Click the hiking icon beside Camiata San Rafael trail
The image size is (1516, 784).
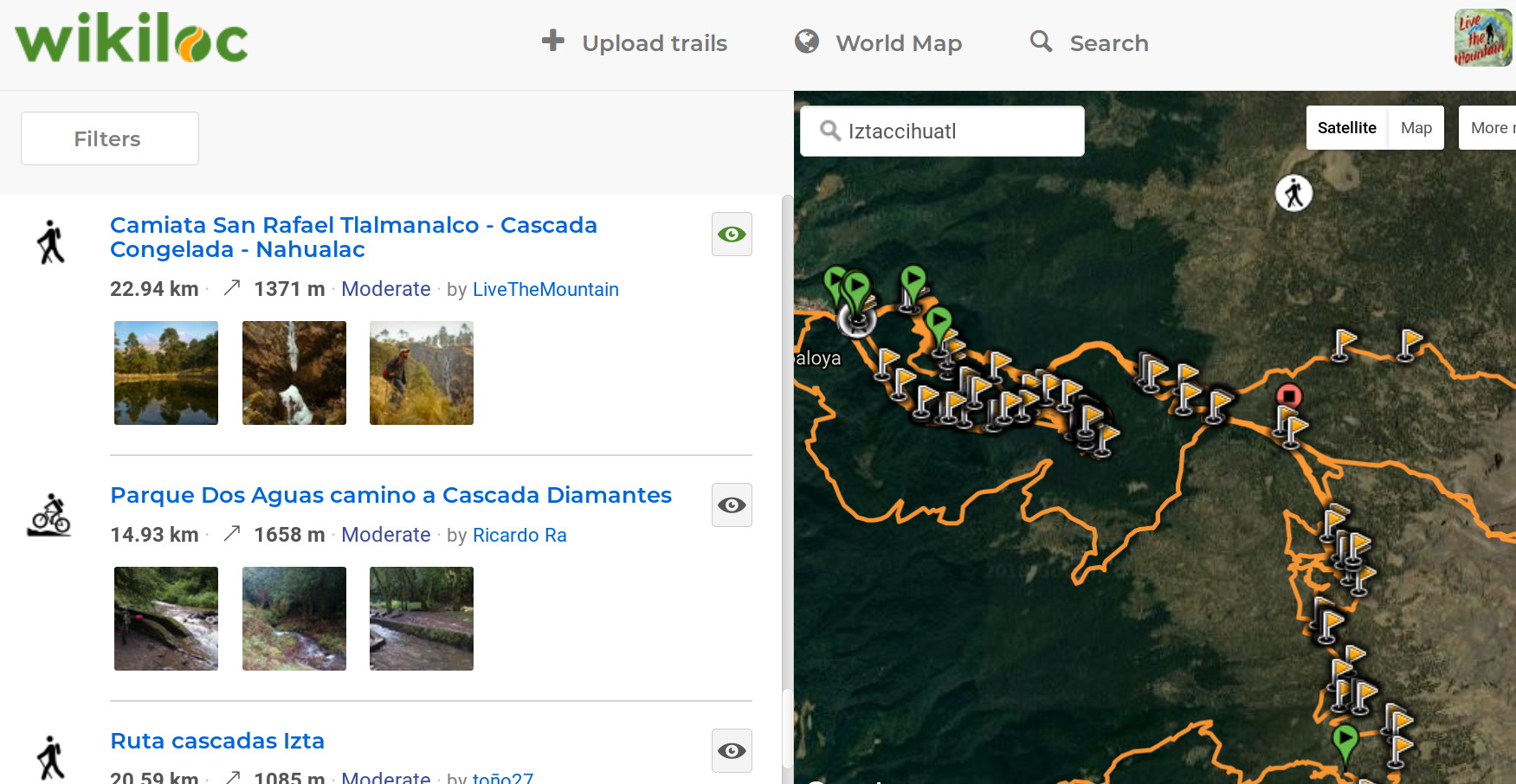click(x=51, y=241)
